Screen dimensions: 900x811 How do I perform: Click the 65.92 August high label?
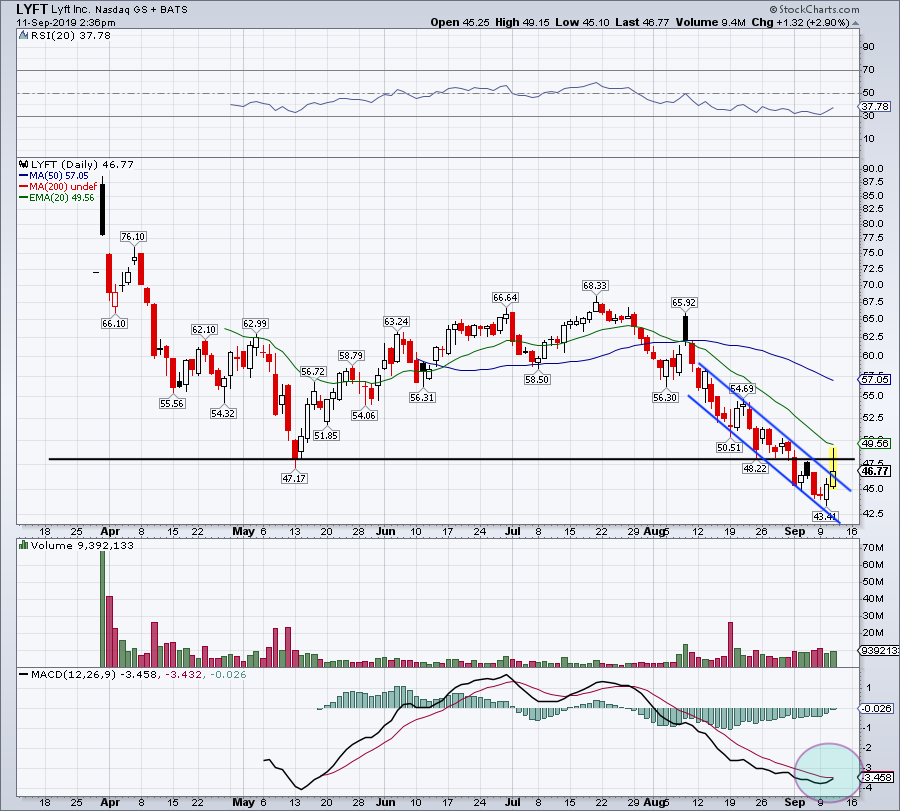684,302
